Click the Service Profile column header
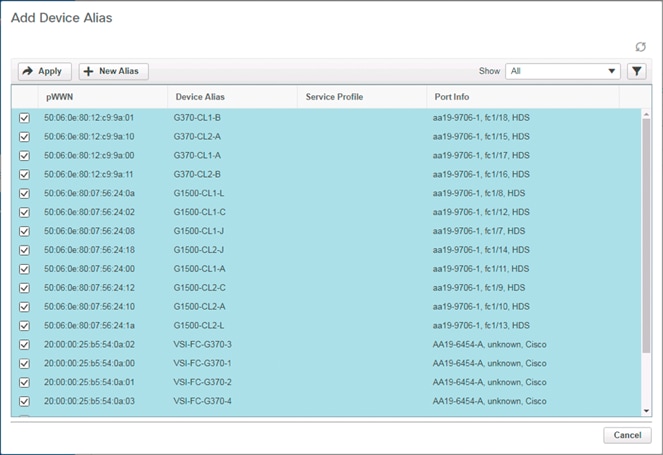The width and height of the screenshot is (663, 455). coord(362,97)
